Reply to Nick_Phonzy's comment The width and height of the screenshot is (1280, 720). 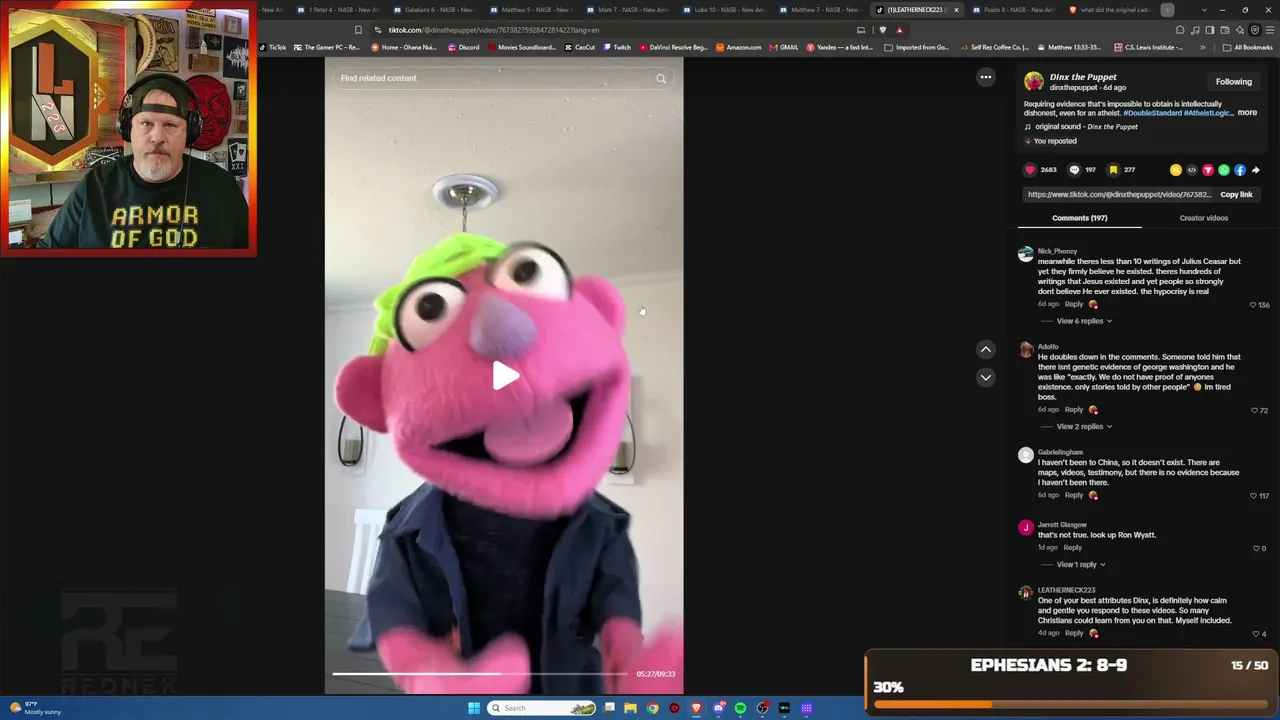pyautogui.click(x=1073, y=304)
